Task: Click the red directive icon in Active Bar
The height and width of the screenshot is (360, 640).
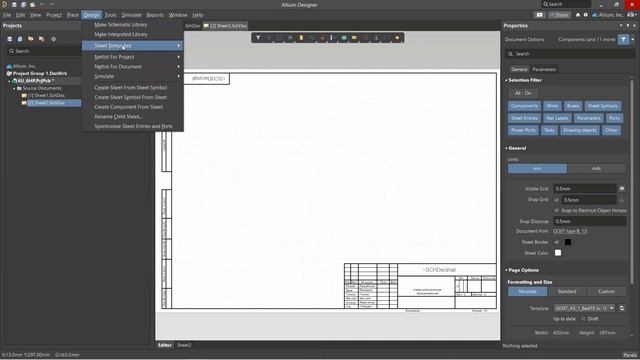Action: (x=365, y=38)
